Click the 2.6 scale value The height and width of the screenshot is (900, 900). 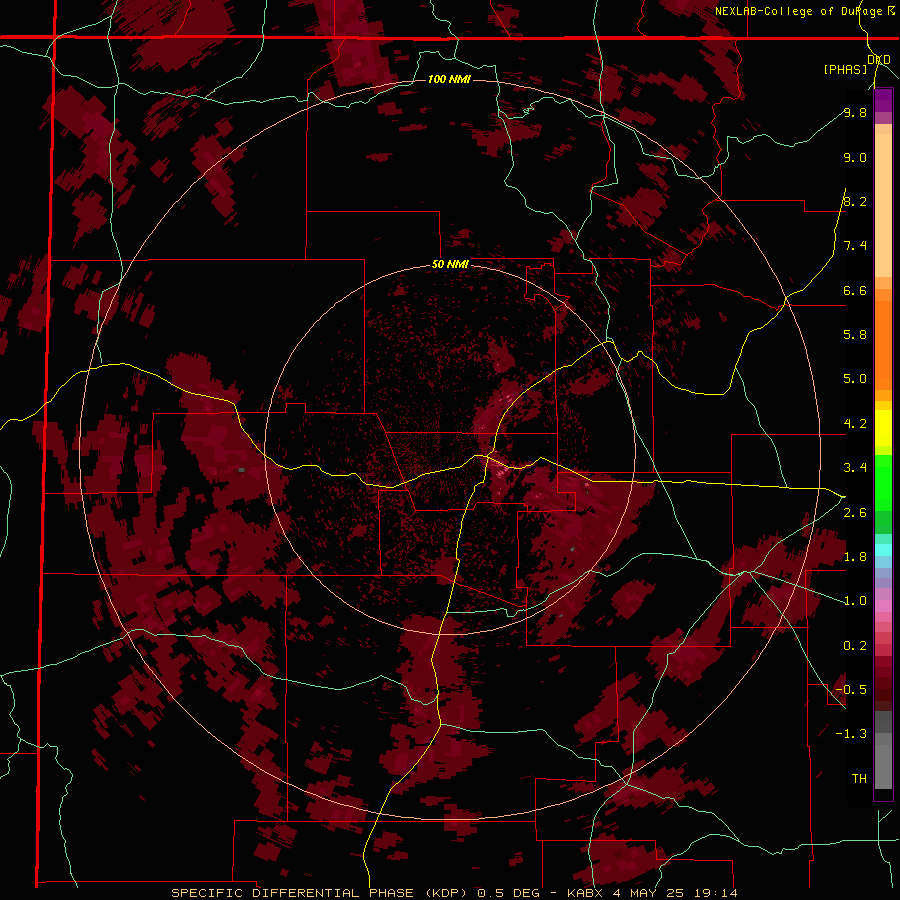click(x=855, y=513)
